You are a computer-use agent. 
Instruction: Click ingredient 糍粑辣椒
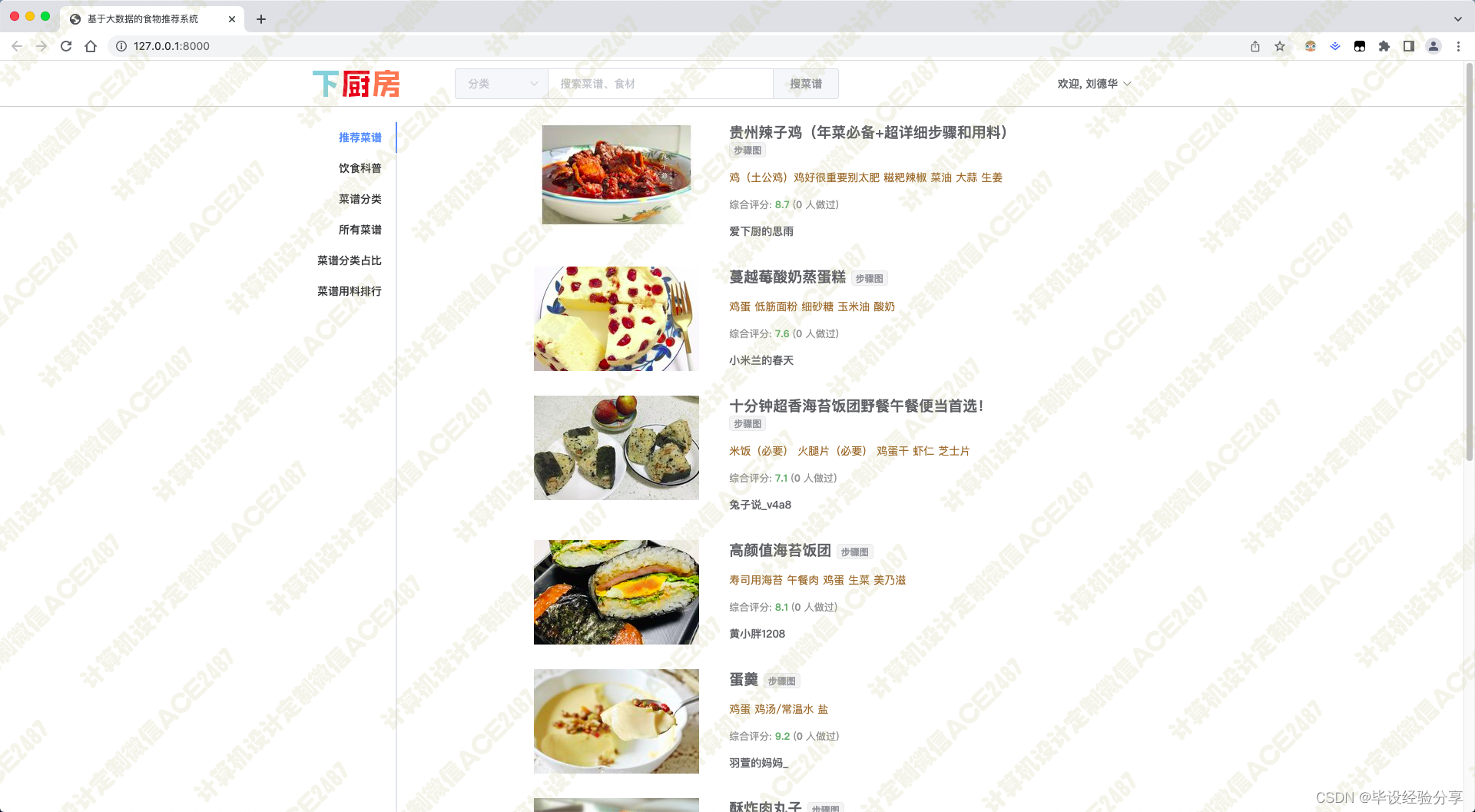point(905,177)
